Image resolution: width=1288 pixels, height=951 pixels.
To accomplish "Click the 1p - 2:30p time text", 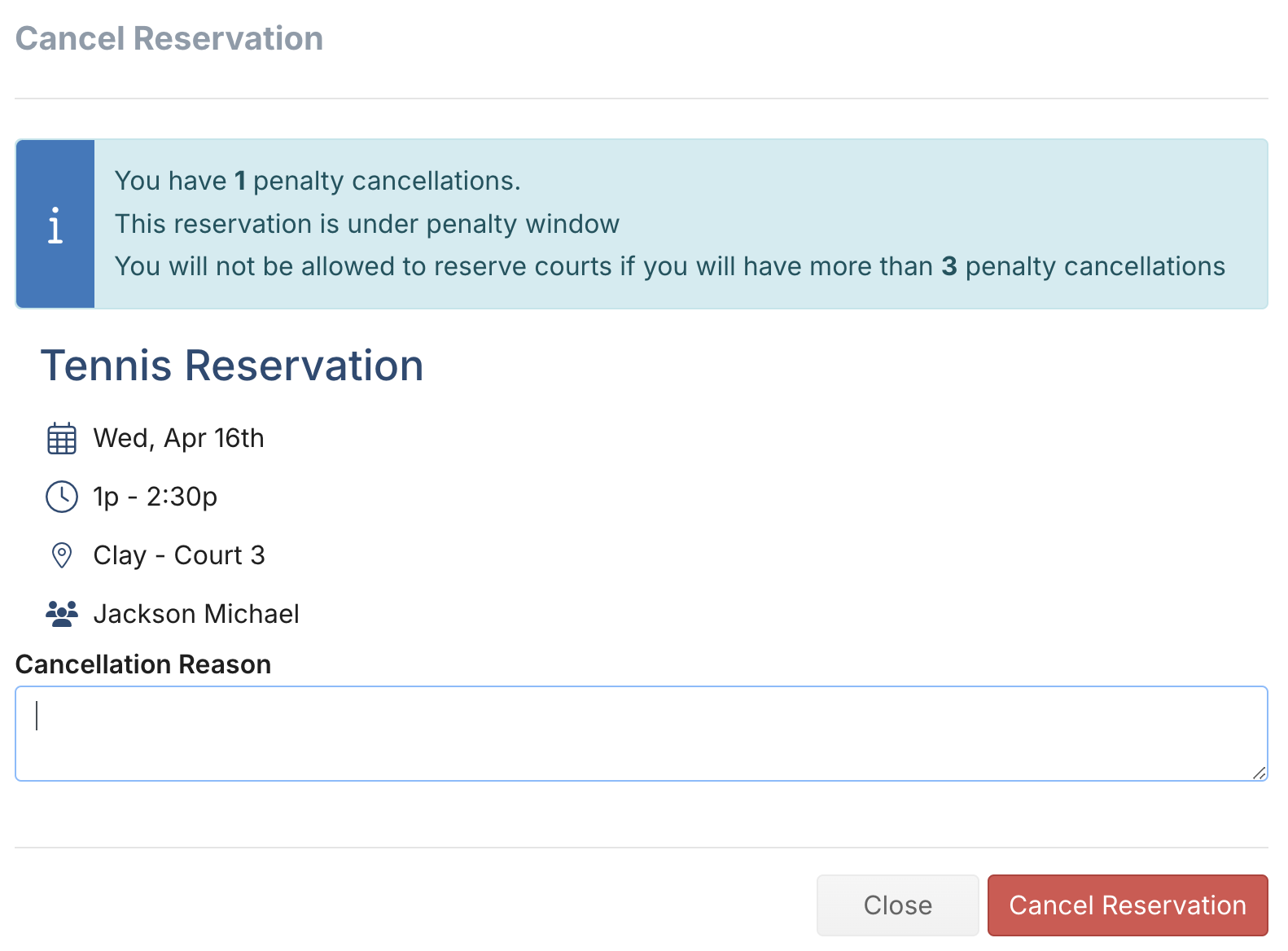I will click(156, 497).
